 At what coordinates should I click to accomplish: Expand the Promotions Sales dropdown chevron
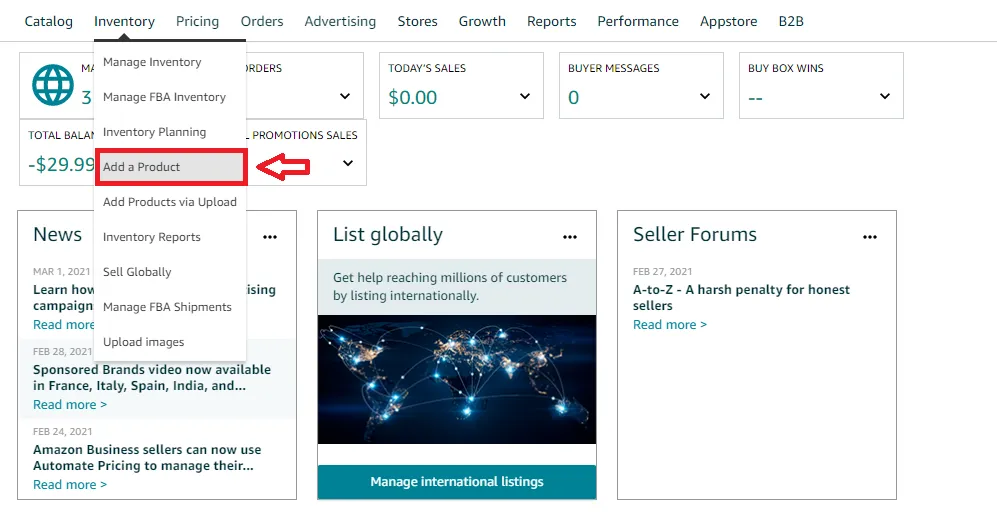coord(348,163)
